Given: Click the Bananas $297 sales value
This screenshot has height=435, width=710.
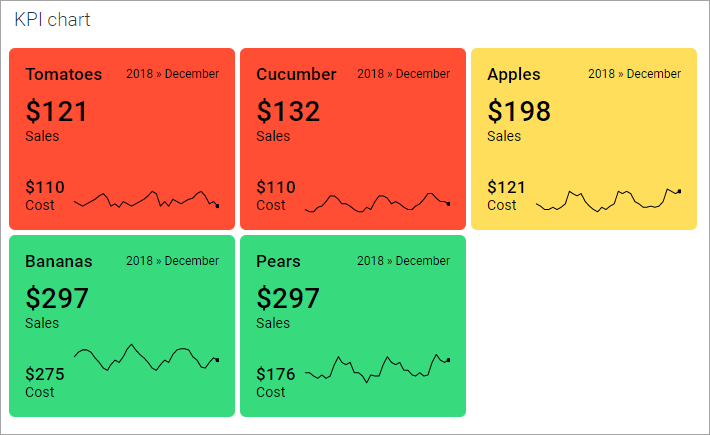Looking at the screenshot, I should pyautogui.click(x=57, y=298).
